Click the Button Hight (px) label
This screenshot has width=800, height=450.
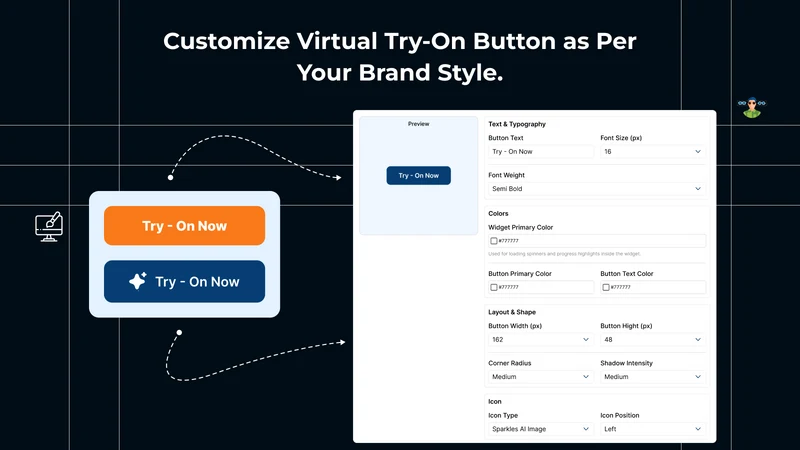(626, 326)
